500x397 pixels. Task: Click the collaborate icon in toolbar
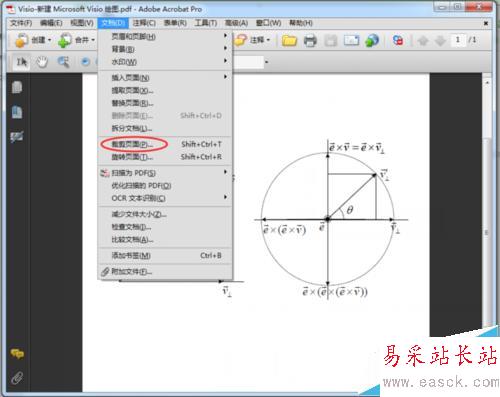click(x=398, y=40)
